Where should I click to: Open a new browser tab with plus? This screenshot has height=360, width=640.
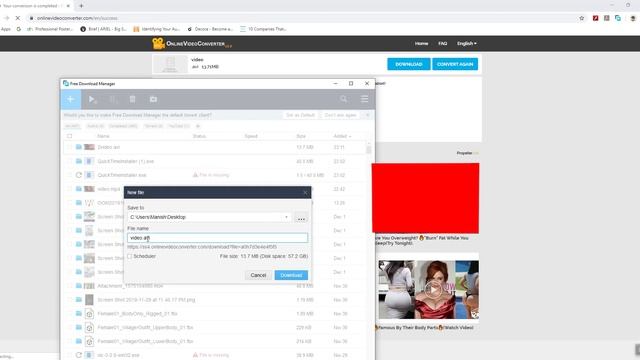[x=81, y=6]
